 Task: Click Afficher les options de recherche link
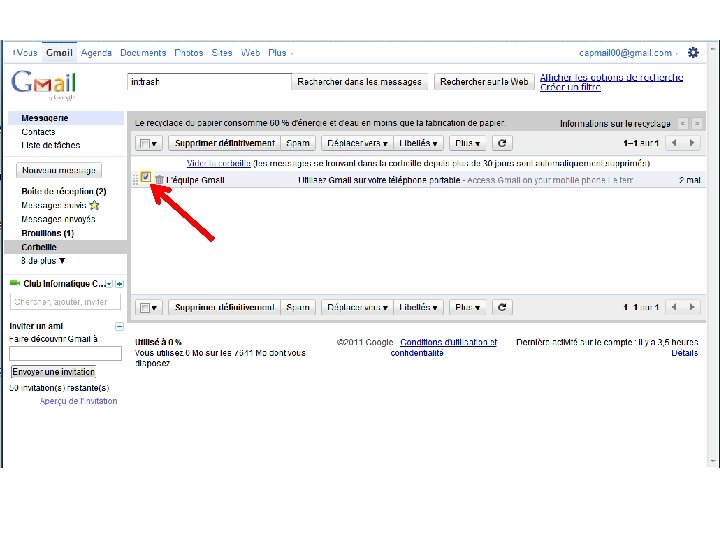(611, 77)
